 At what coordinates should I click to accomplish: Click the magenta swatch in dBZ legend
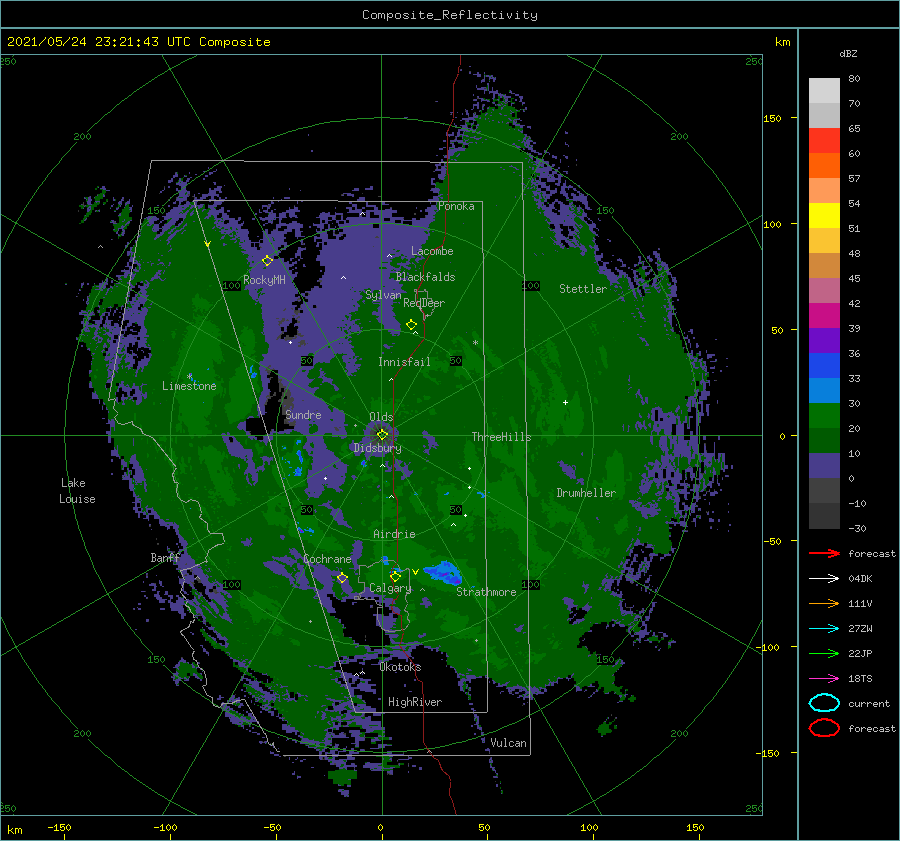click(824, 316)
